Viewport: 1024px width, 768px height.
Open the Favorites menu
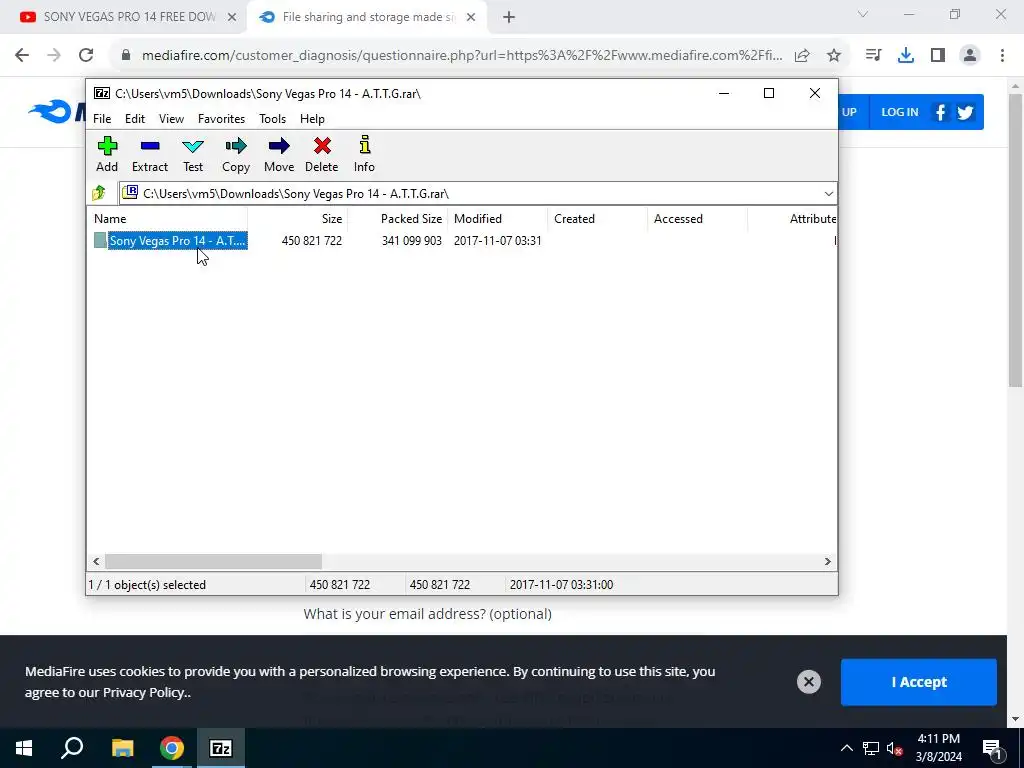coord(221,119)
